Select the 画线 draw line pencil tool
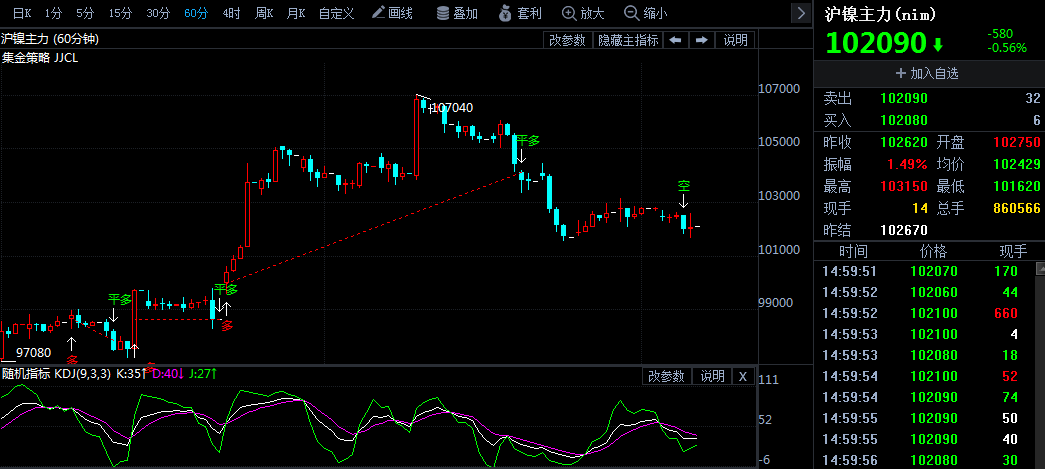 click(x=393, y=13)
